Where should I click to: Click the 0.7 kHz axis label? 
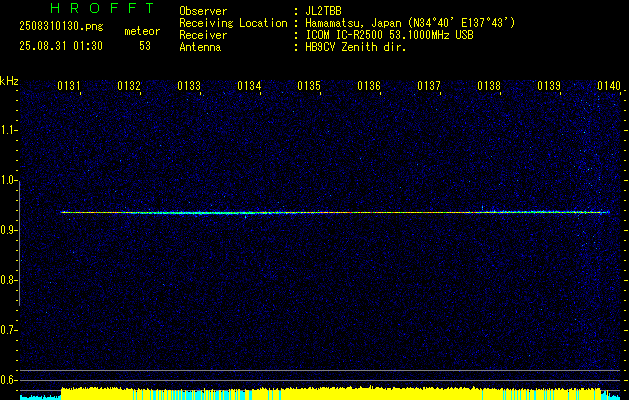coord(8,330)
